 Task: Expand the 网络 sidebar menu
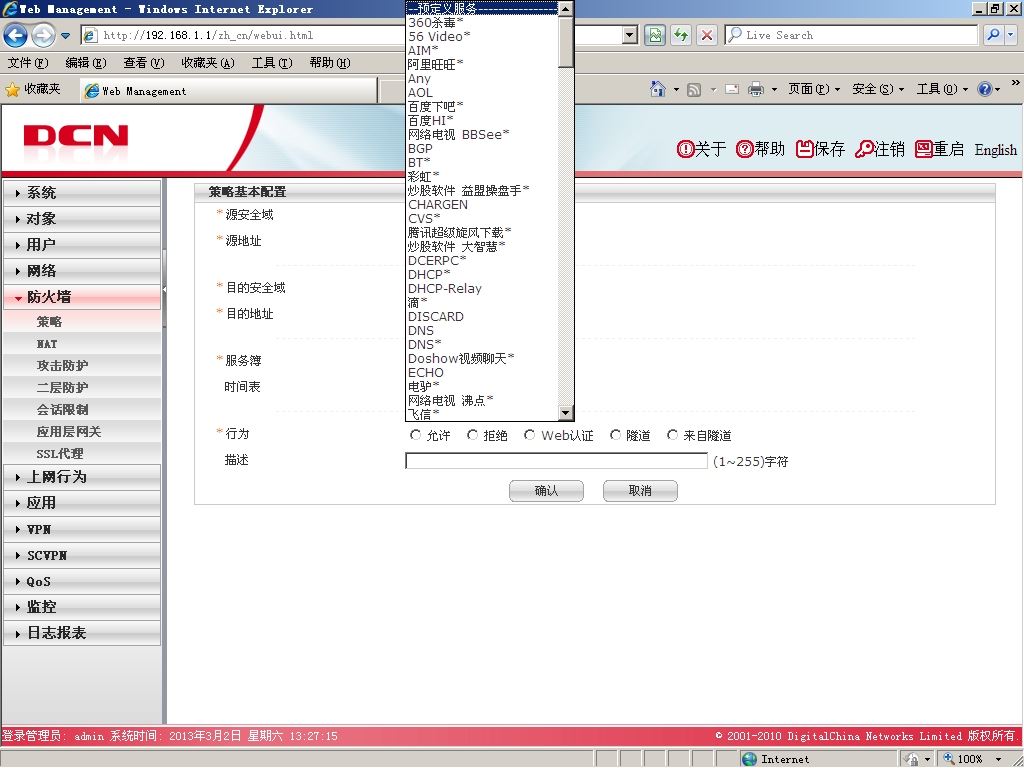click(x=82, y=271)
